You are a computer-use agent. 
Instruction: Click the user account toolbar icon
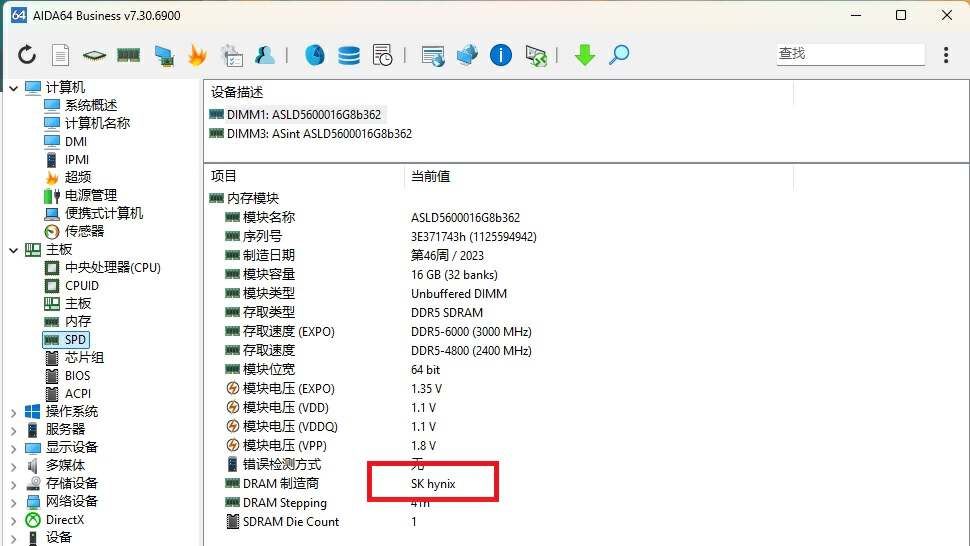pos(265,55)
